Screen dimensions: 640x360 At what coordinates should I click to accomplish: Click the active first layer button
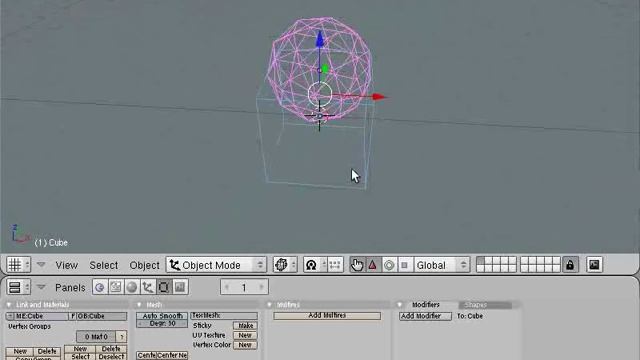pos(480,261)
